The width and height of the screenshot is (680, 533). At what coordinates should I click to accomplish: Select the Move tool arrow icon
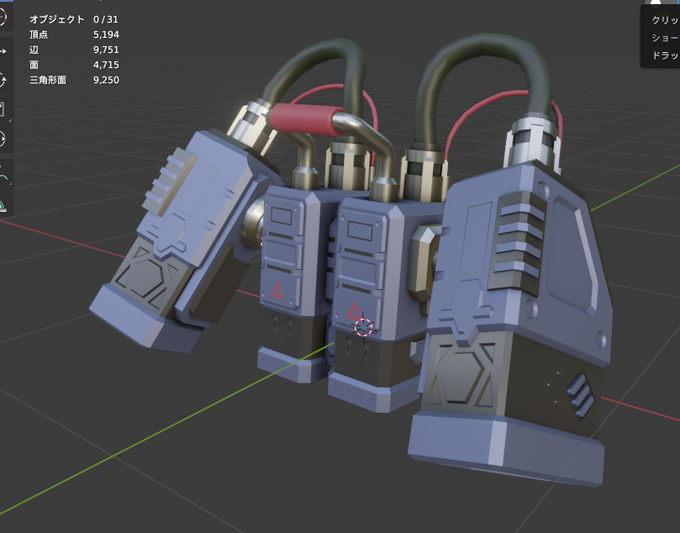pyautogui.click(x=3, y=51)
